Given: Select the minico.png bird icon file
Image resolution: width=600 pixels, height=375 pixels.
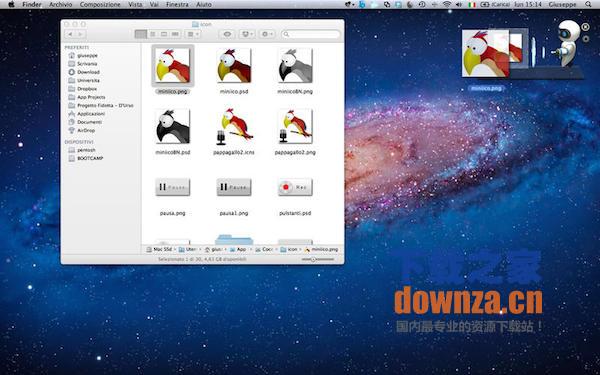Looking at the screenshot, I should [173, 65].
